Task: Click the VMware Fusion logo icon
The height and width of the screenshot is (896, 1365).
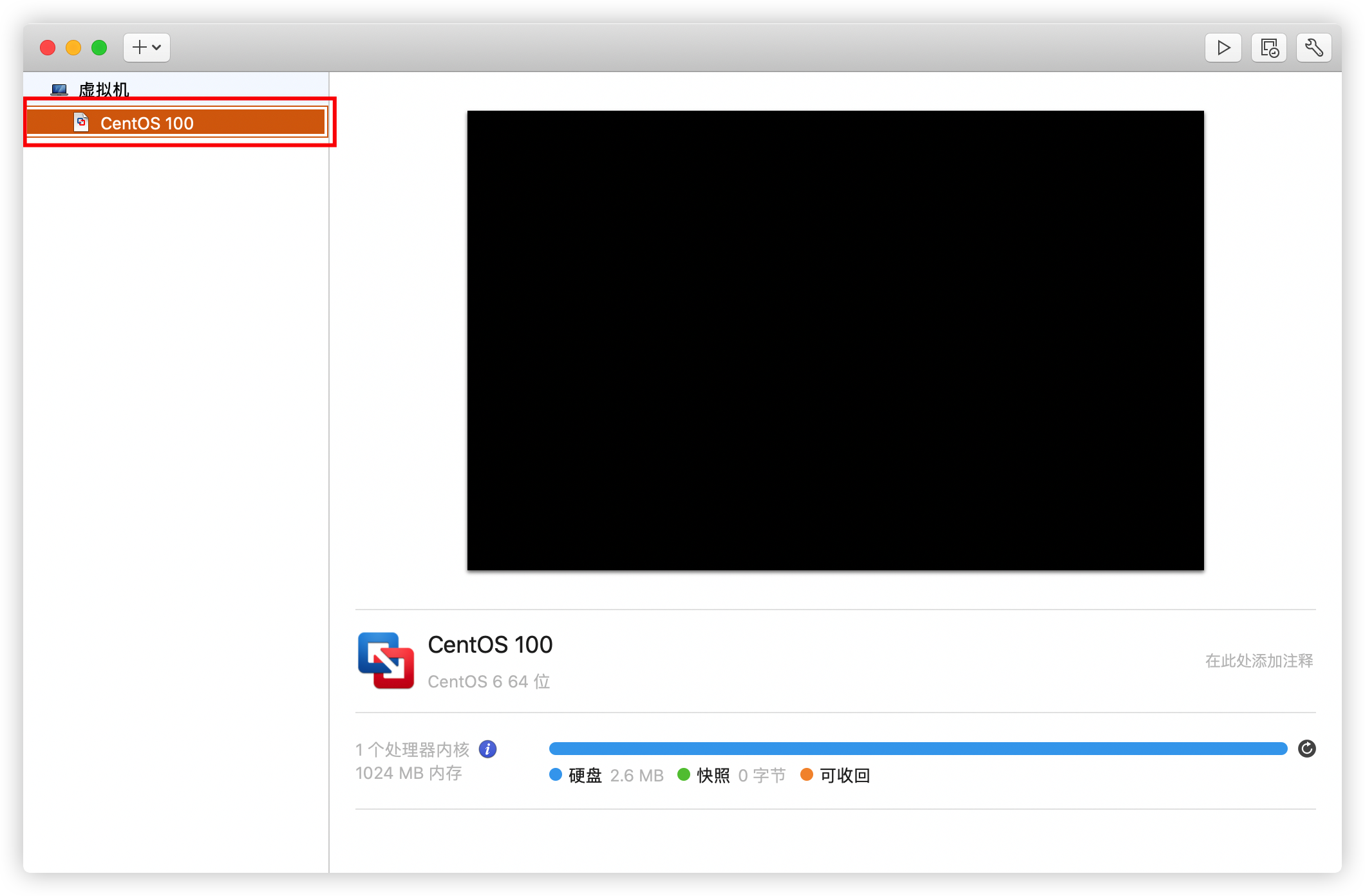Action: pos(386,660)
